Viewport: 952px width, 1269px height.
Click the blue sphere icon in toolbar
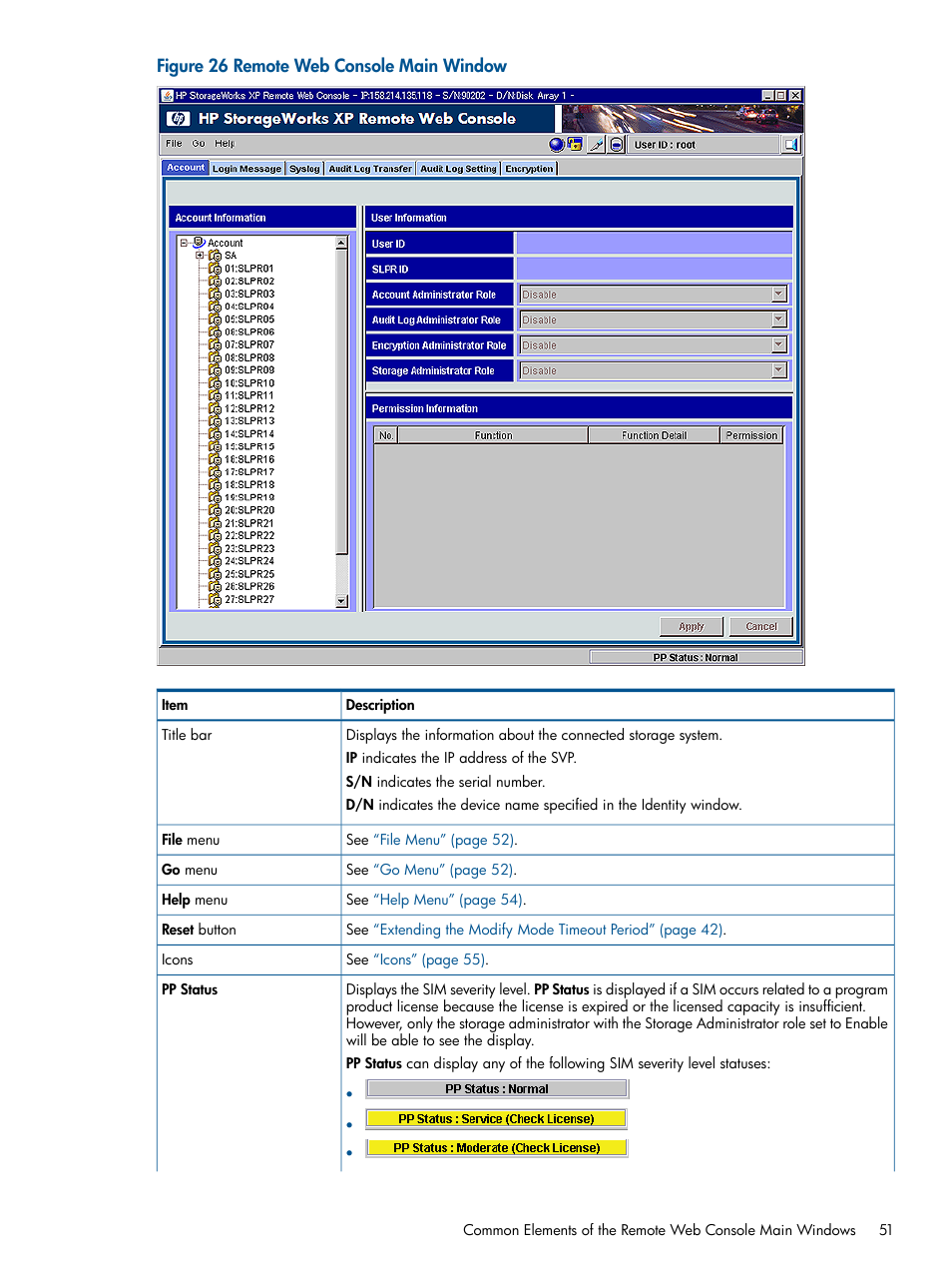557,145
